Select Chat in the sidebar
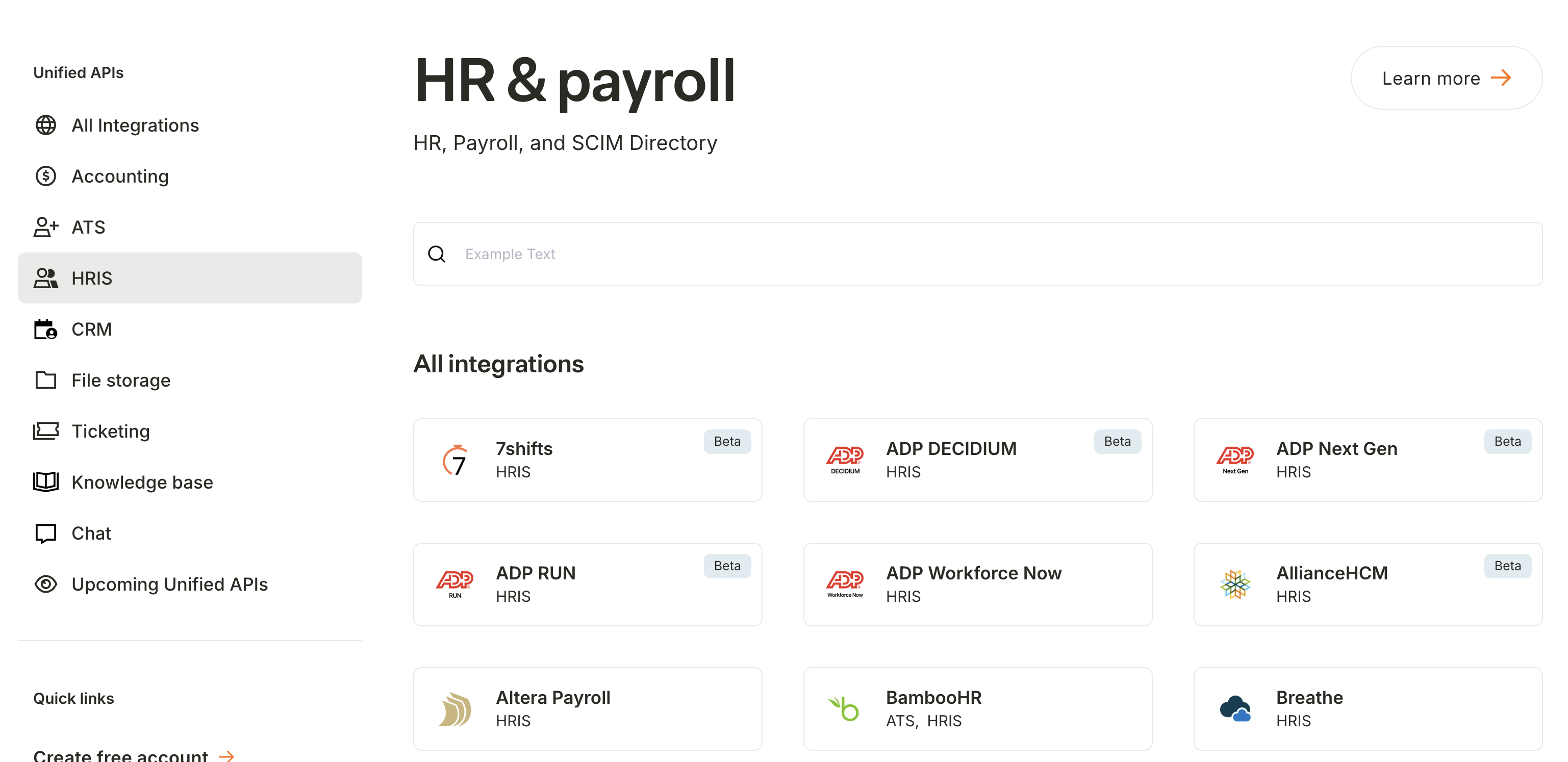This screenshot has width=1568, height=762. pyautogui.click(x=190, y=534)
